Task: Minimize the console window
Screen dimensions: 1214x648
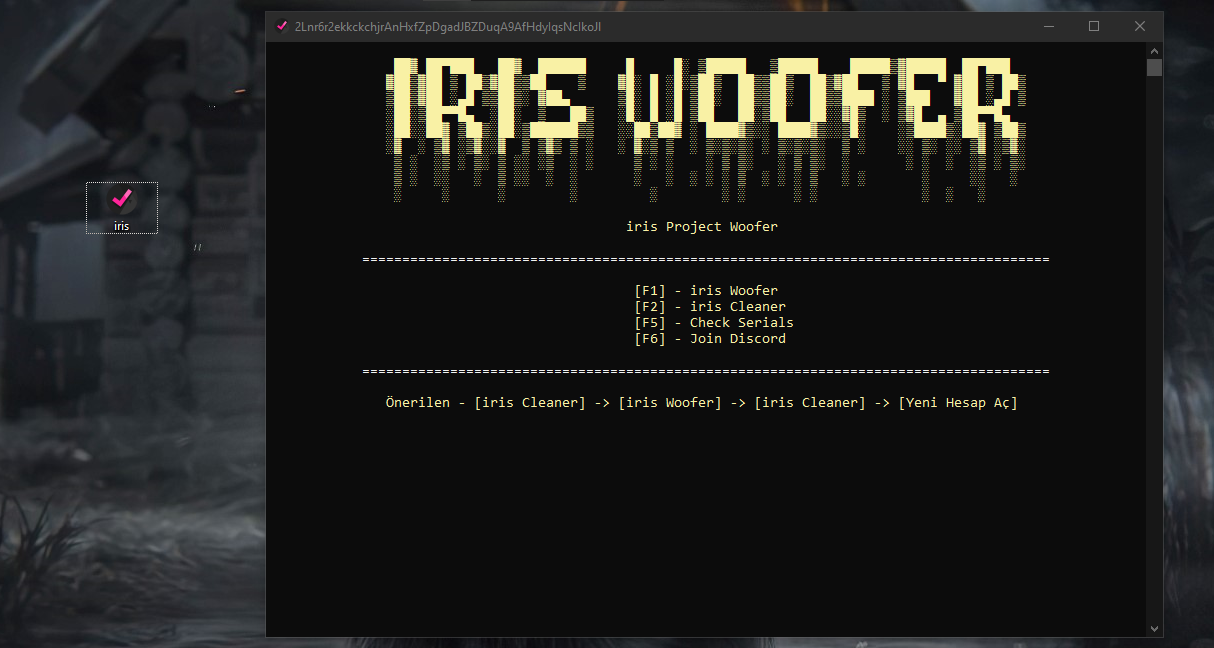Action: coord(1048,26)
